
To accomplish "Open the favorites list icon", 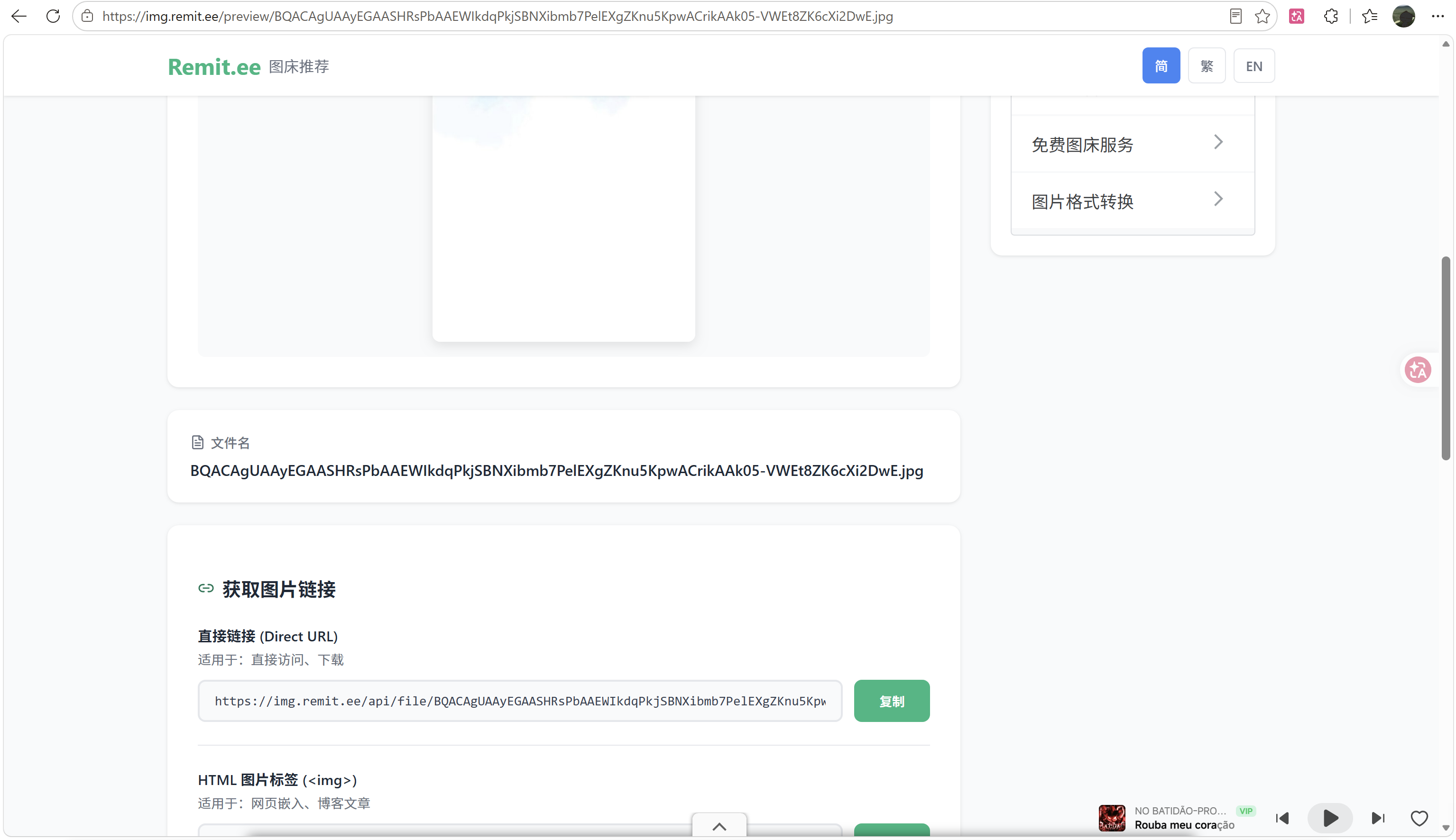I will (x=1370, y=16).
